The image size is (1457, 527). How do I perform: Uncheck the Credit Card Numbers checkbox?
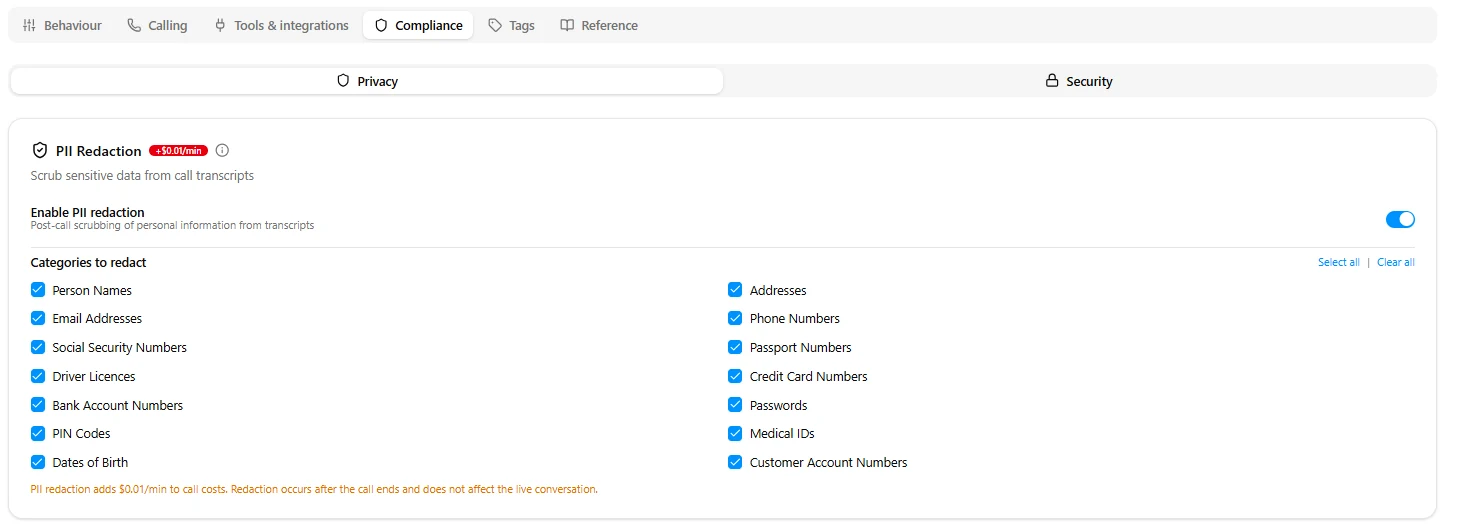[x=735, y=376]
